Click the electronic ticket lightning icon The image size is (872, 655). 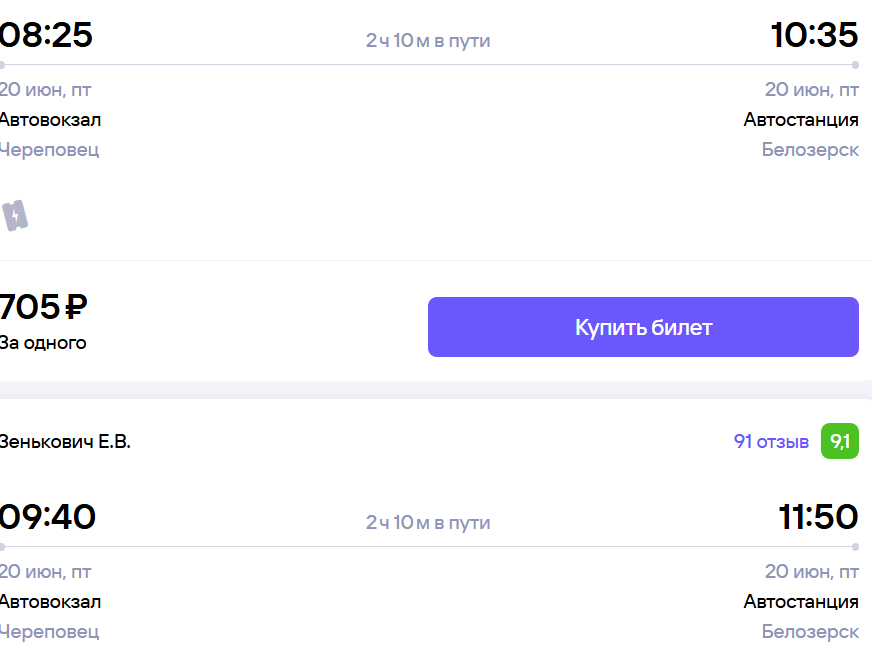(x=15, y=215)
